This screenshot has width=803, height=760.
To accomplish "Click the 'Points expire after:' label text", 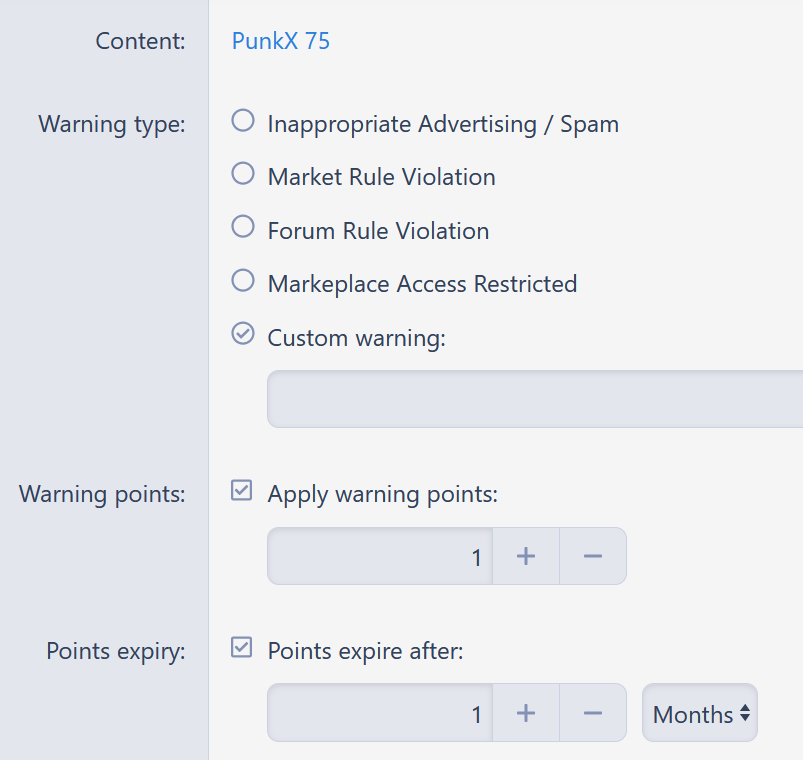I will pos(365,652).
